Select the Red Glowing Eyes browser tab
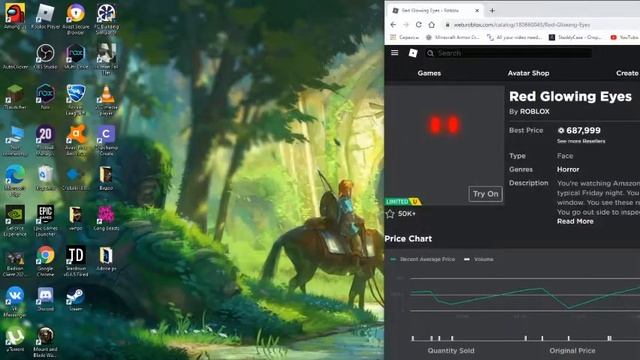 click(435, 11)
